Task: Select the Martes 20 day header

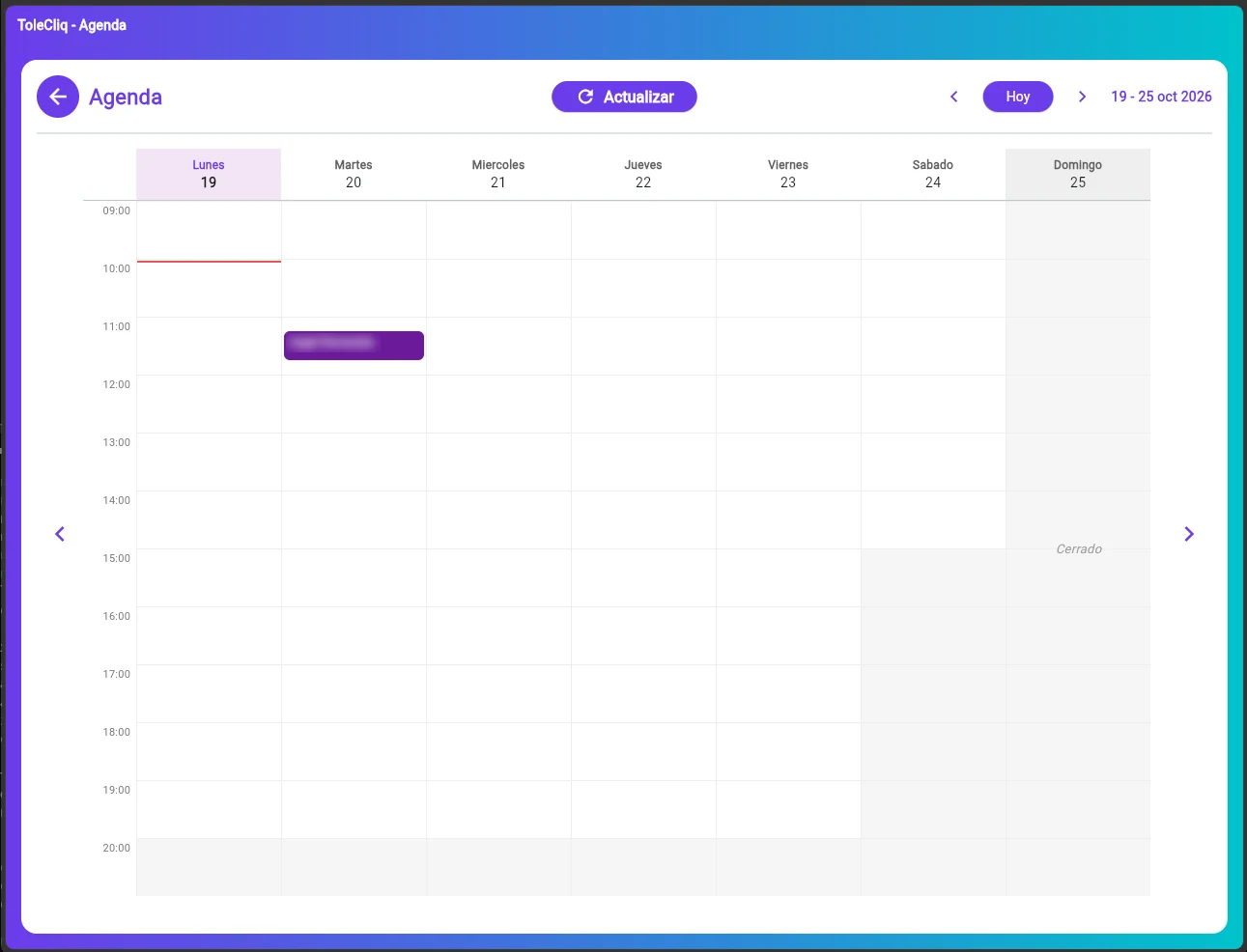Action: pos(354,174)
